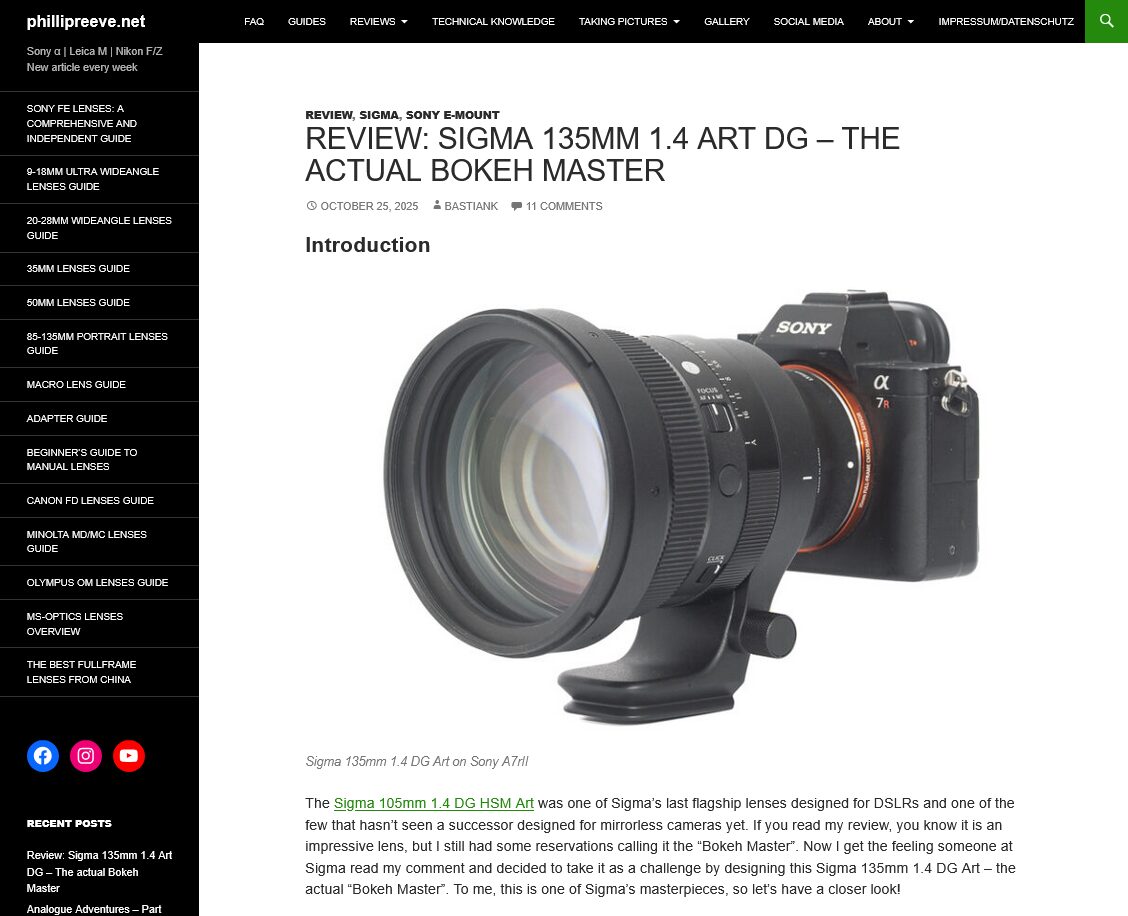Image resolution: width=1128 pixels, height=916 pixels.
Task: Open Impressum/Datenschutz page
Action: tap(1005, 21)
